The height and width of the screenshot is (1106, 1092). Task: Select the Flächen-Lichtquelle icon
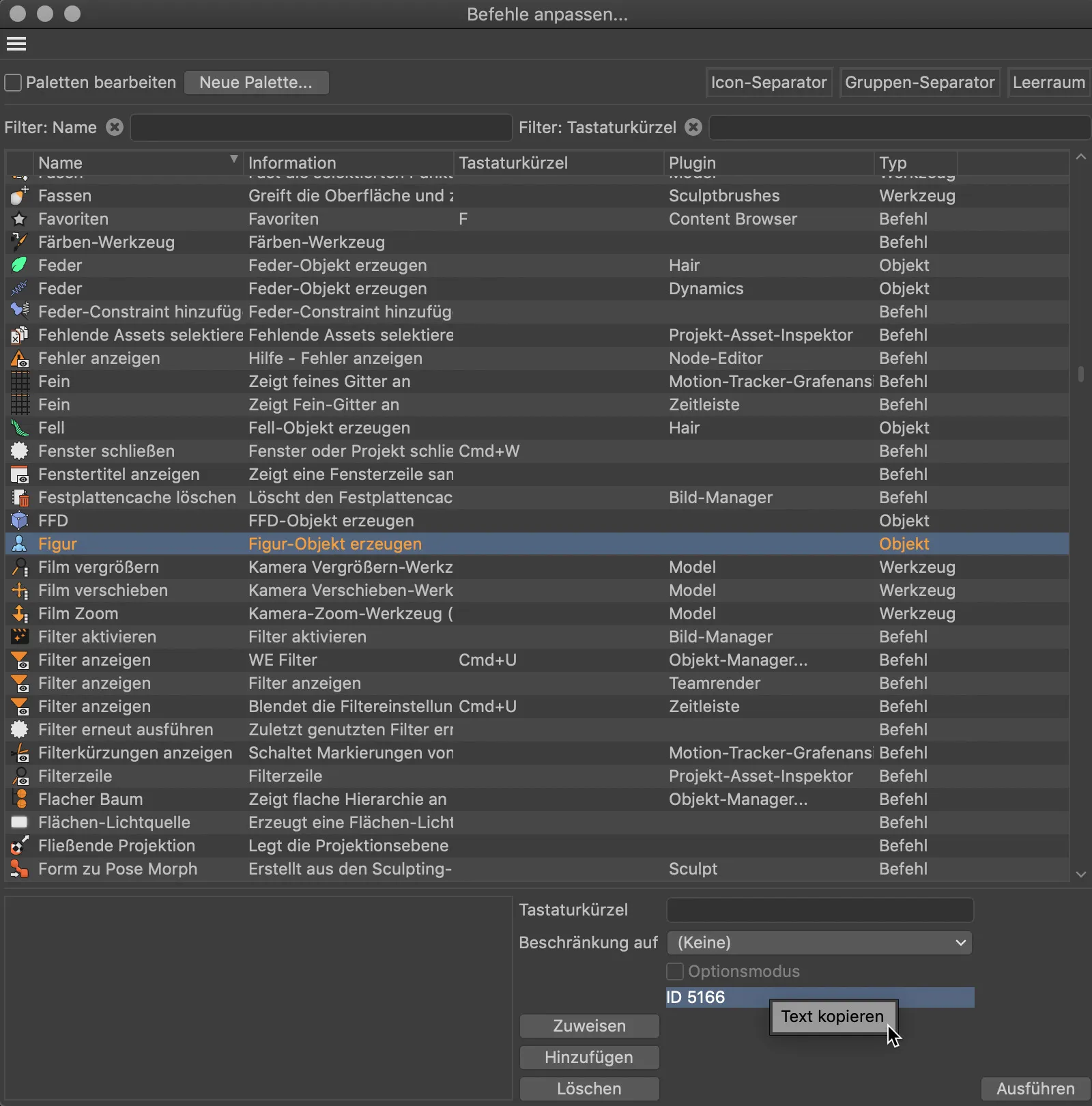tap(19, 822)
